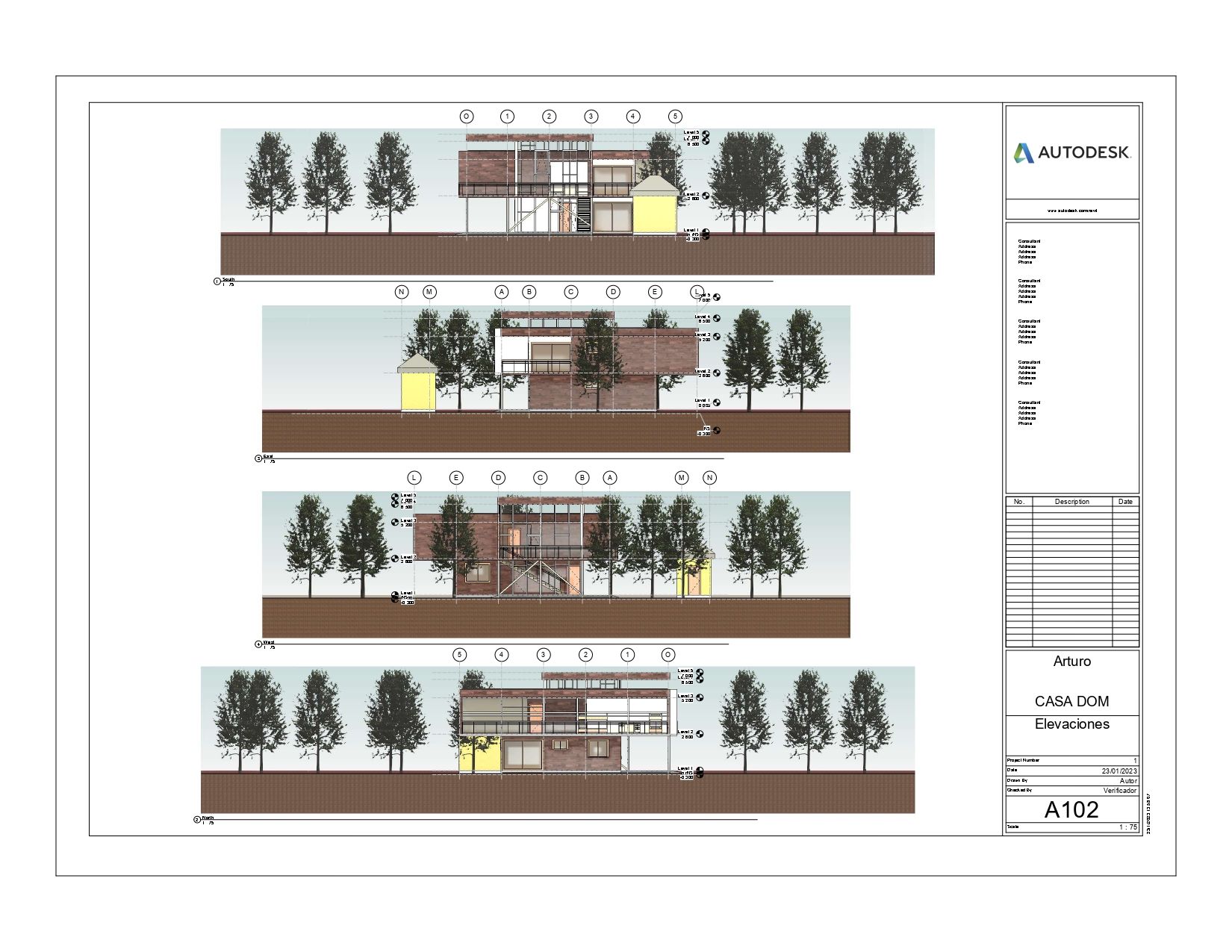Viewport: 1232px width, 952px height.
Task: Select grid bubble N on West elevation
Action: click(x=710, y=478)
